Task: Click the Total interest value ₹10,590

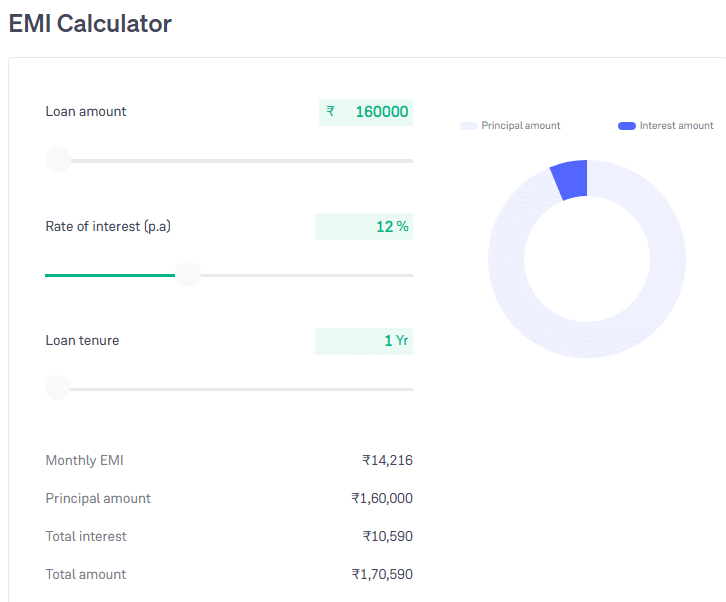Action: point(387,537)
